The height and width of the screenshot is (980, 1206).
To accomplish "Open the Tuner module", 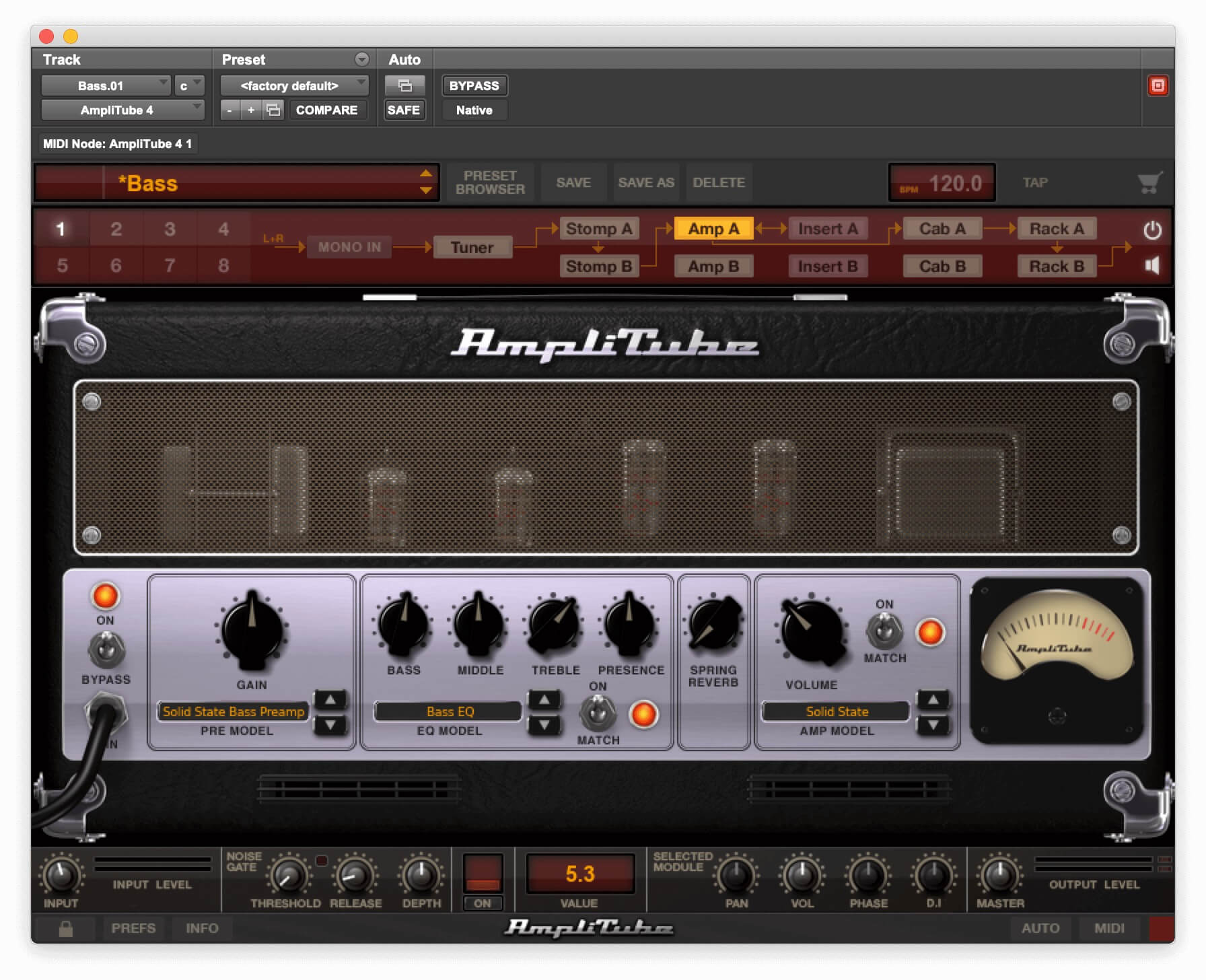I will [472, 247].
